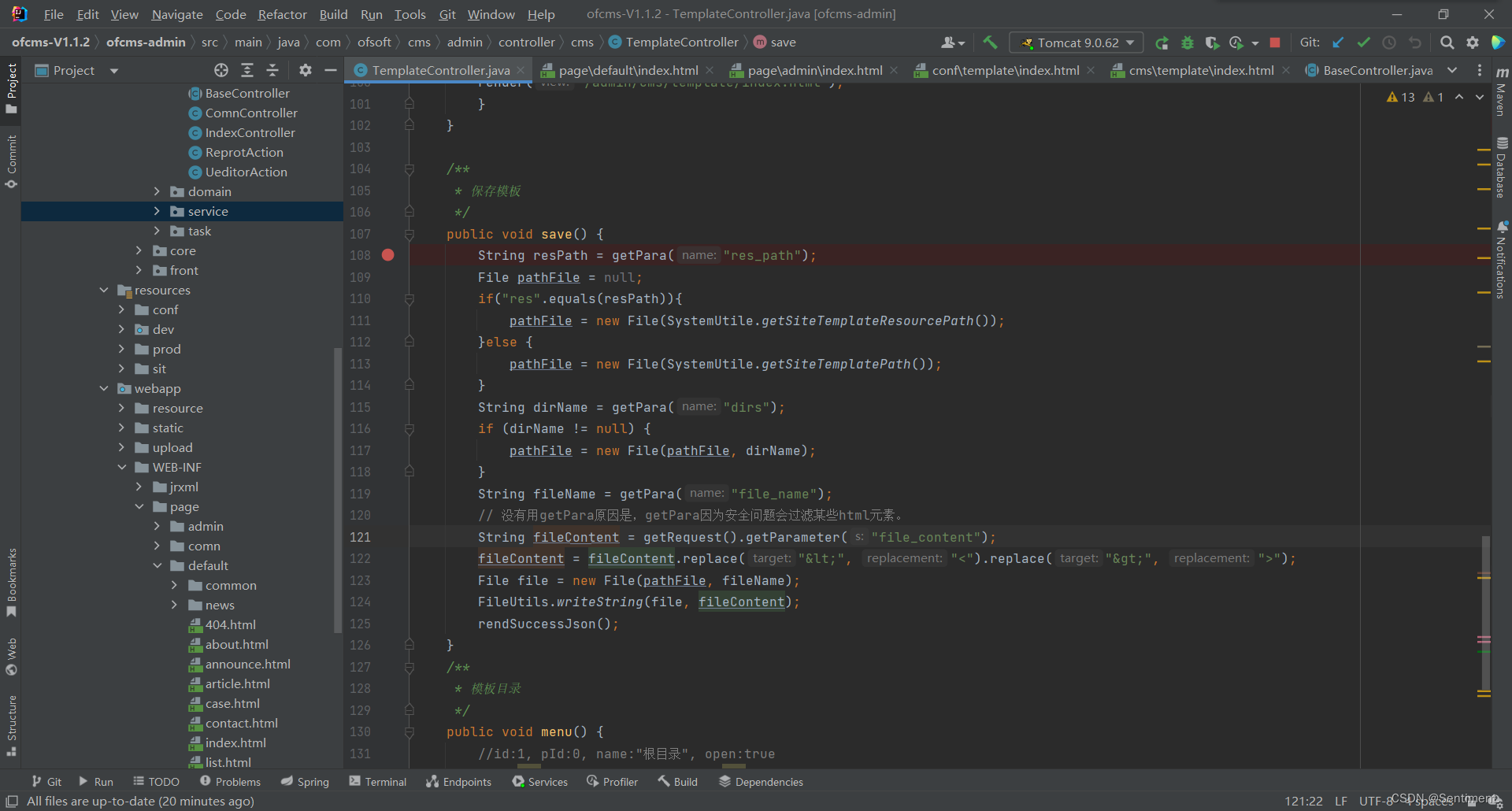Image resolution: width=1512 pixels, height=811 pixels.
Task: Open the Bookmarks tool window
Action: click(11, 583)
